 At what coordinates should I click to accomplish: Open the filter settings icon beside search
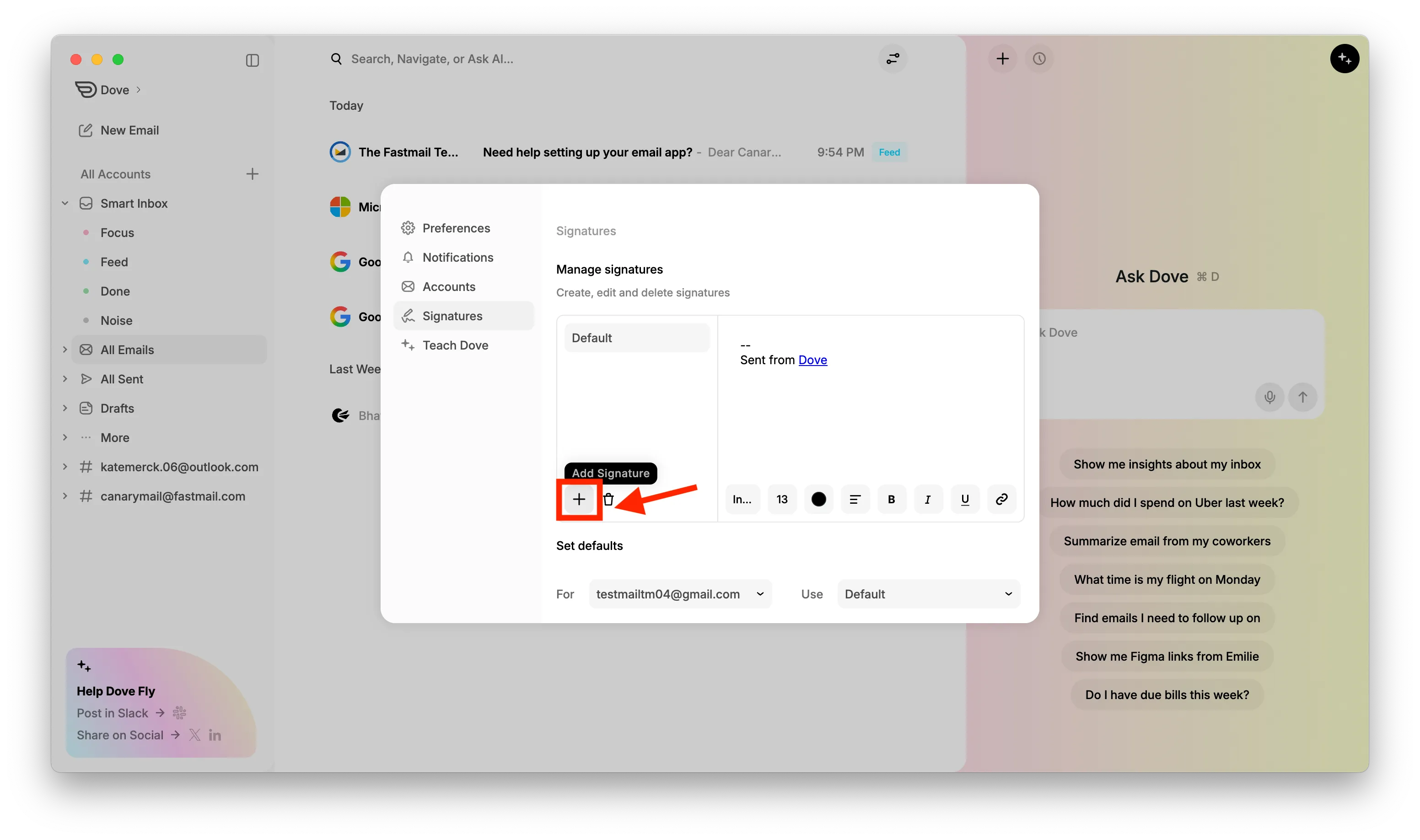[x=893, y=59]
